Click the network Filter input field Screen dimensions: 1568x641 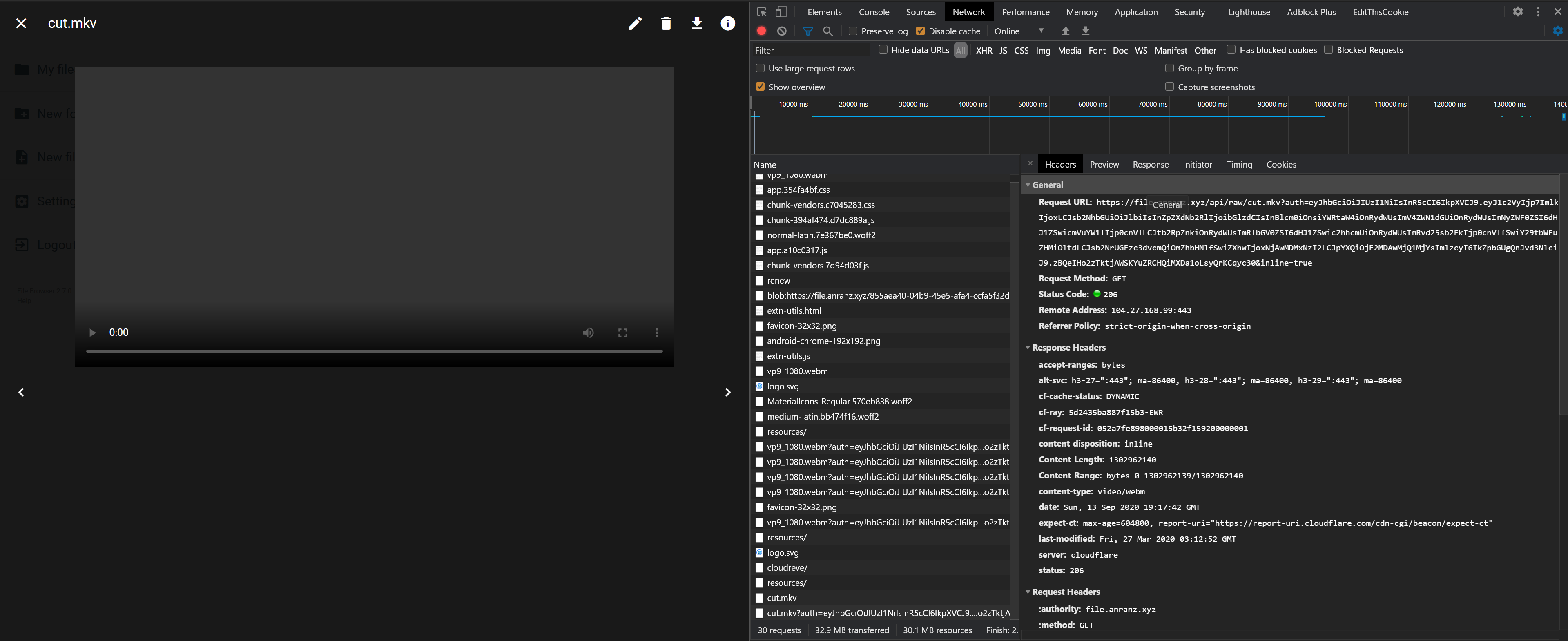pyautogui.click(x=812, y=50)
